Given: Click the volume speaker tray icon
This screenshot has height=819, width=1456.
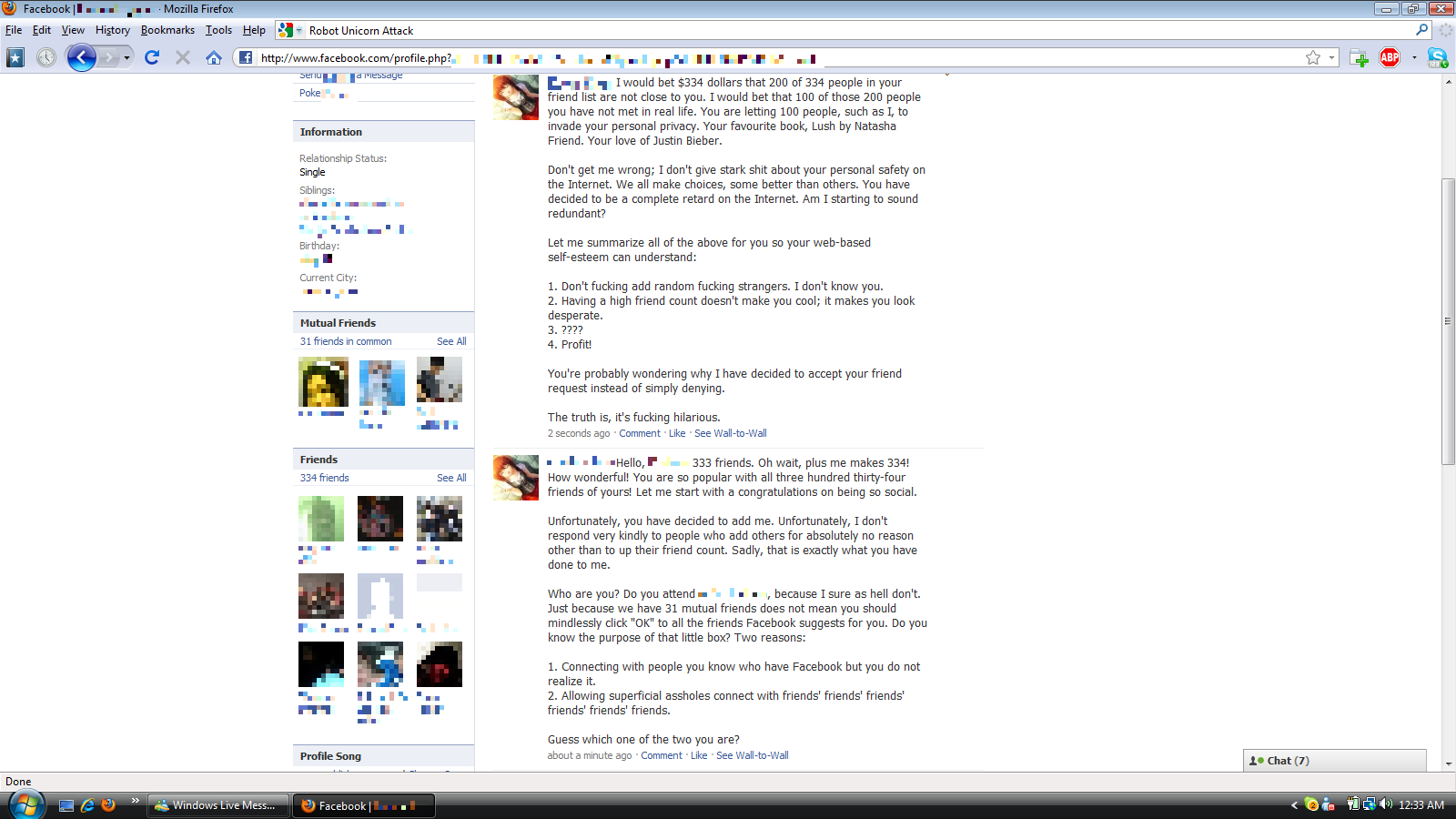Looking at the screenshot, I should 1386,804.
